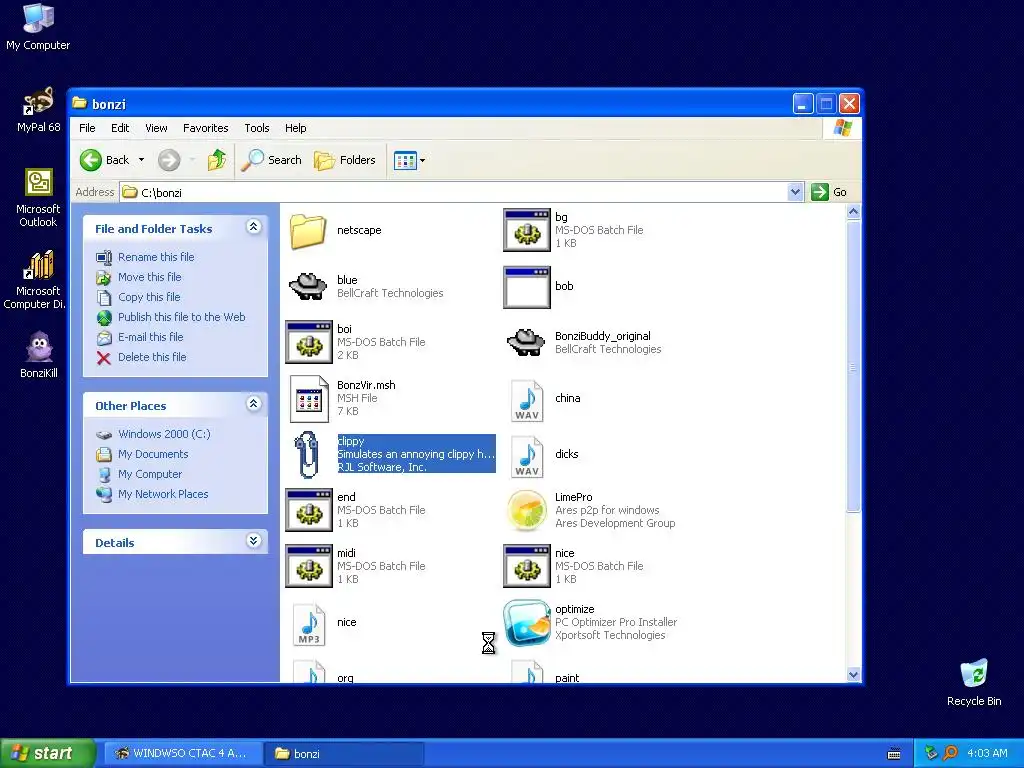Select the BonziBuddy_original icon
This screenshot has height=768, width=1024.
point(526,342)
